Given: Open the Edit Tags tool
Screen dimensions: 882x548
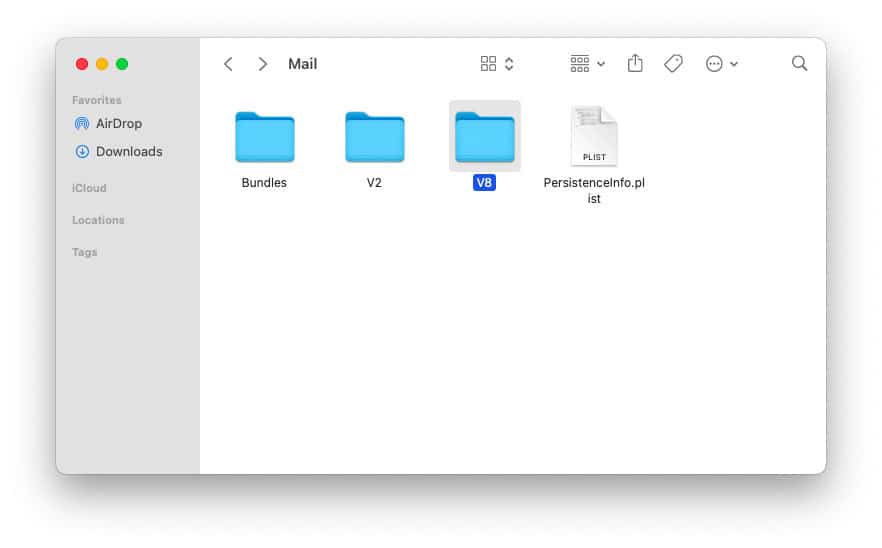Looking at the screenshot, I should 673,64.
